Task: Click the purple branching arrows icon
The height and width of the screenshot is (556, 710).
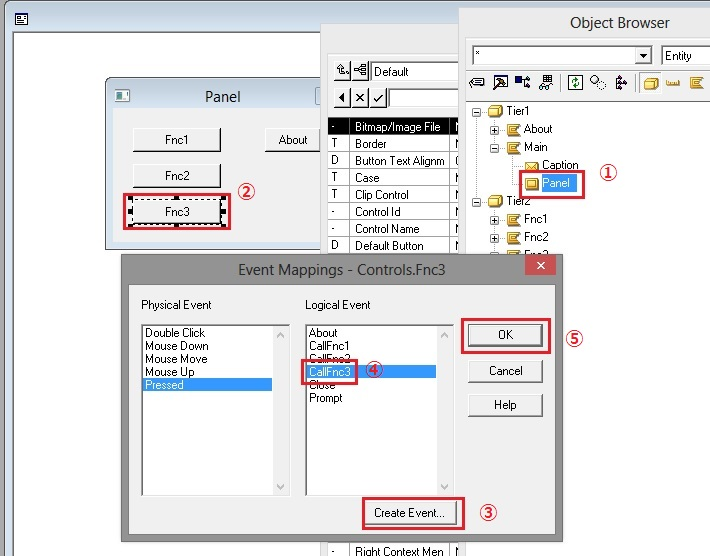Action: 621,82
